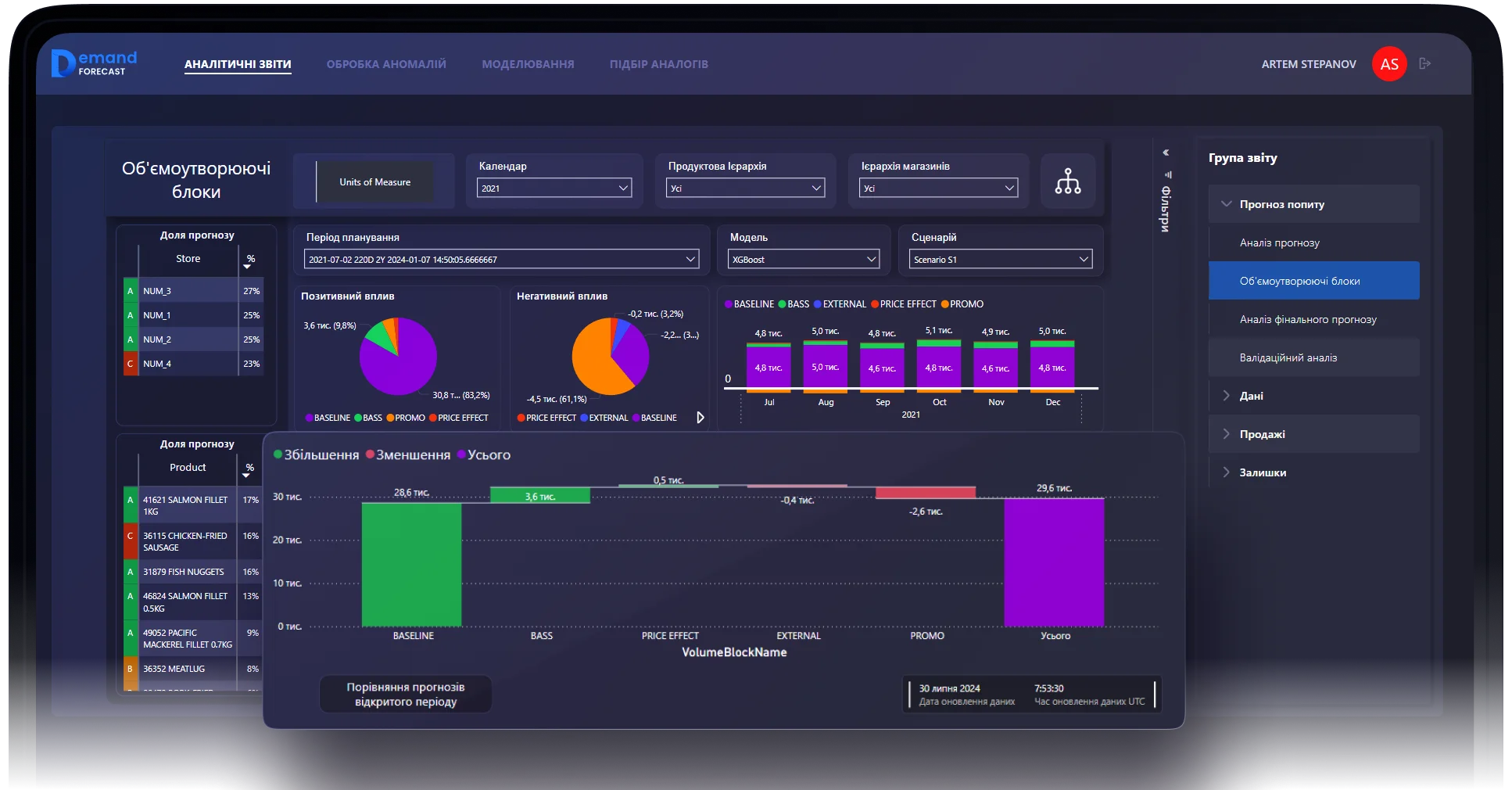Viewport: 1512px width, 790px height.
Task: Sort the Store table by % column arrow
Action: (248, 267)
